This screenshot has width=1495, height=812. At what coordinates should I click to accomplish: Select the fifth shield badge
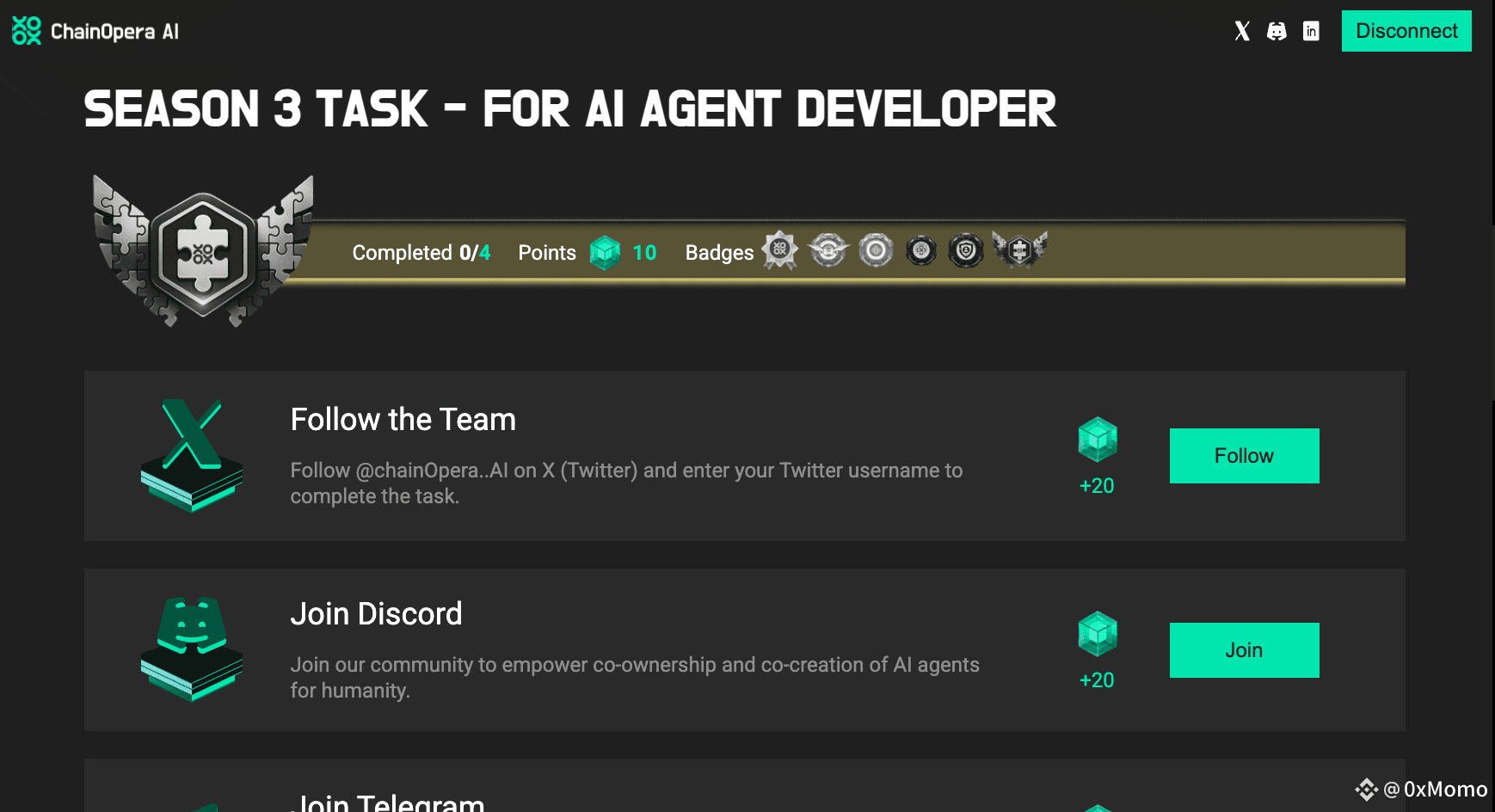click(x=966, y=250)
